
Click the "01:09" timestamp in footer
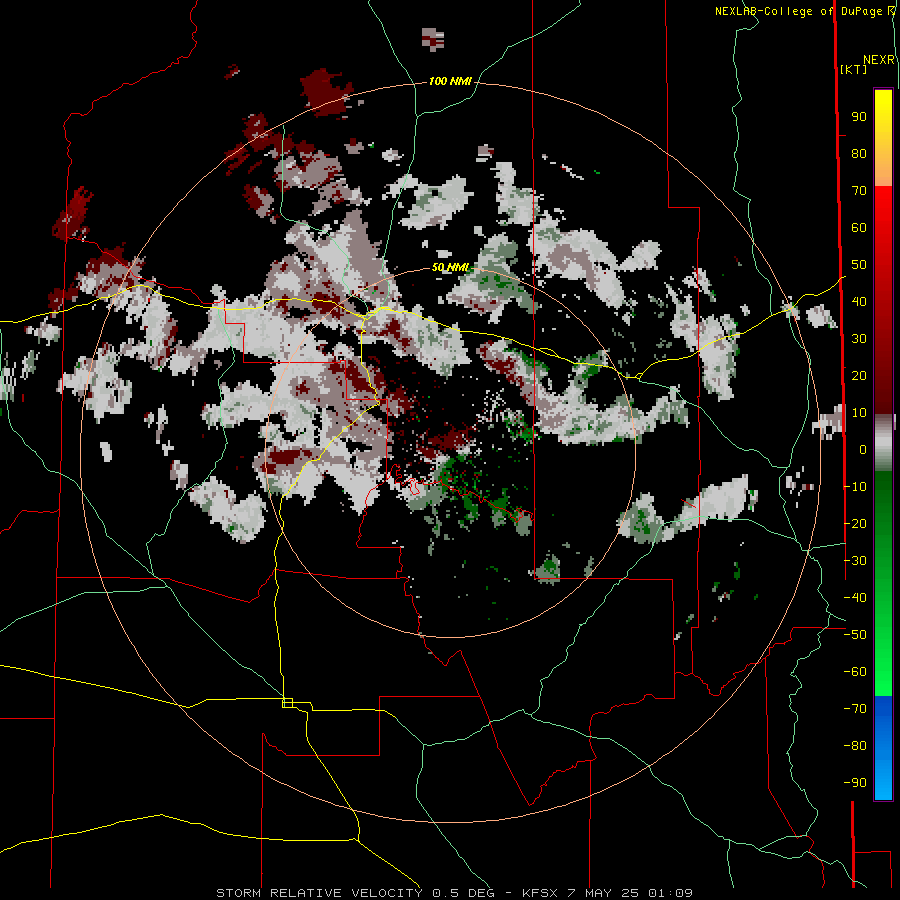point(670,893)
